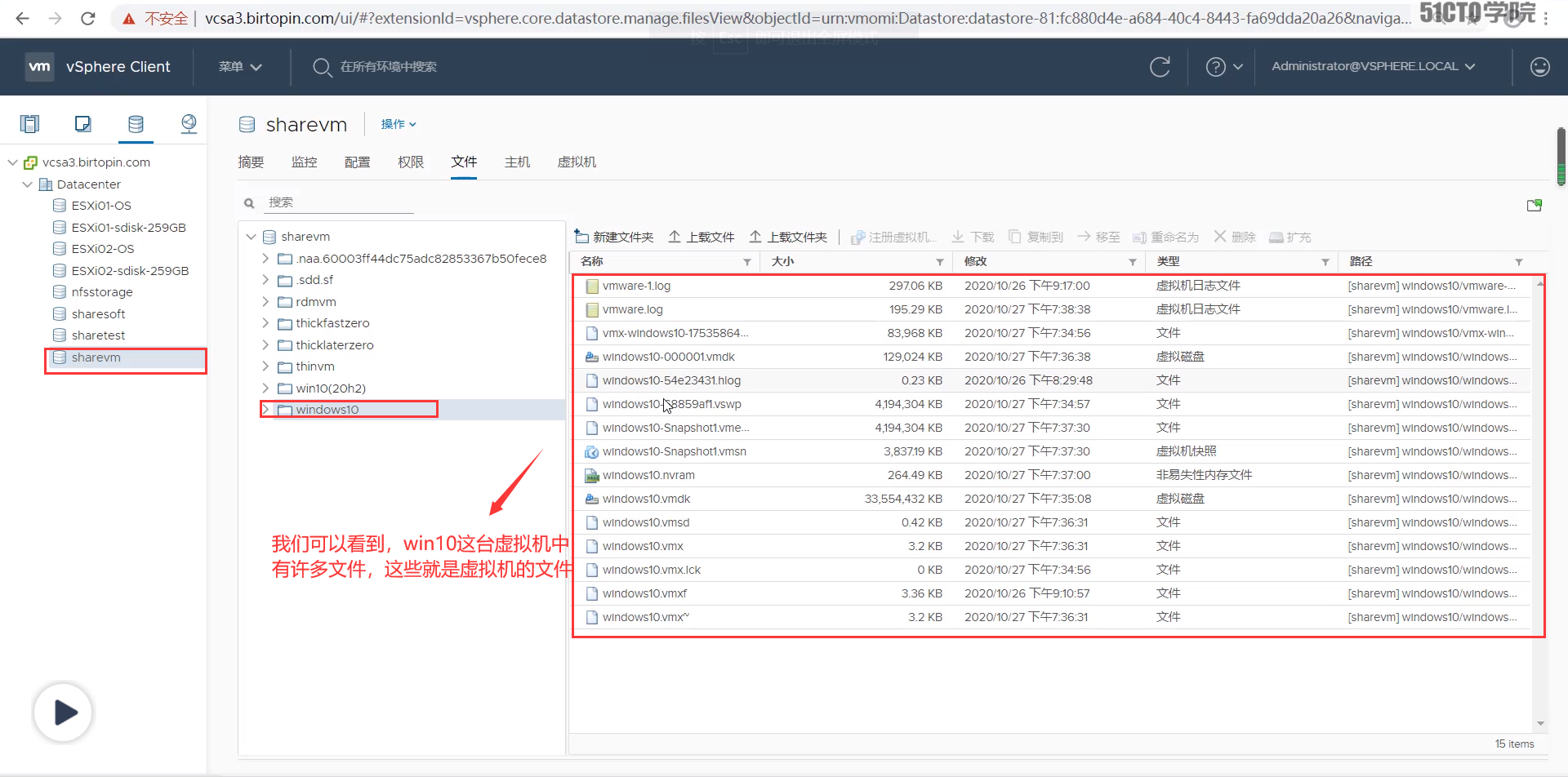Select the sharesoft datastore
The width and height of the screenshot is (1568, 777).
click(x=98, y=314)
